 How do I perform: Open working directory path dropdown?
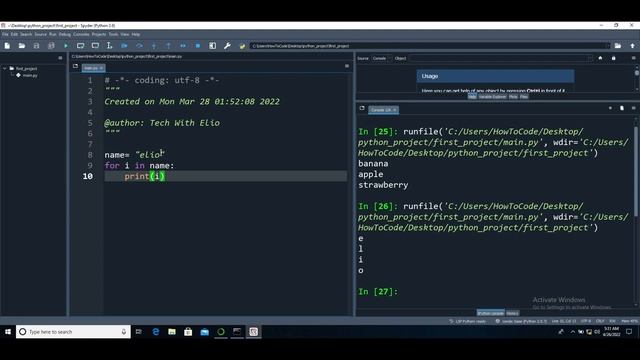607,46
